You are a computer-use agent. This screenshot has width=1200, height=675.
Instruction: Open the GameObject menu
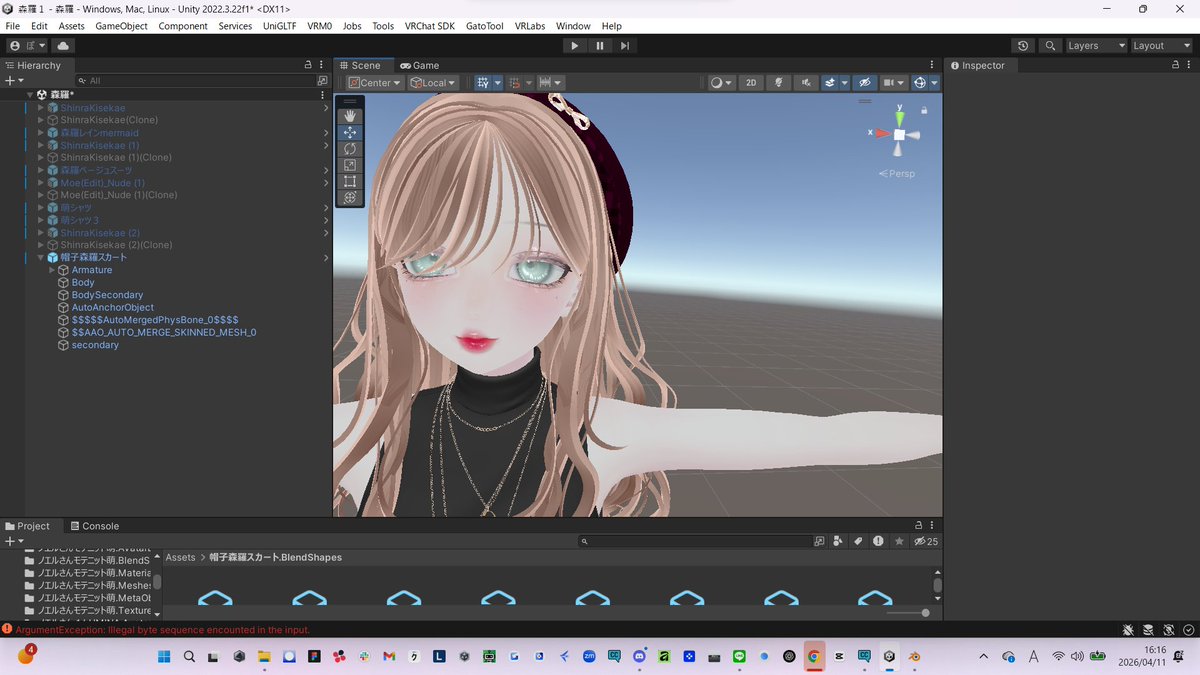121,26
